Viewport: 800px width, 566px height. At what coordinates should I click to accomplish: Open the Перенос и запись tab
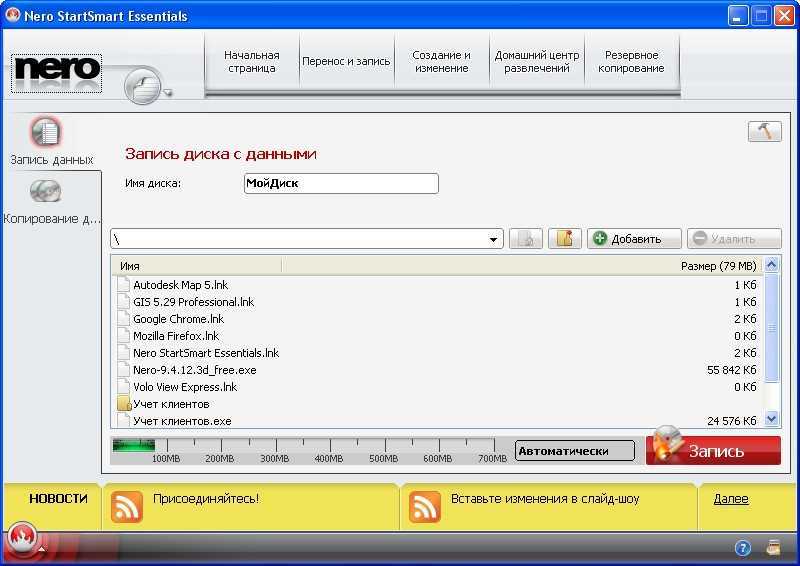346,61
